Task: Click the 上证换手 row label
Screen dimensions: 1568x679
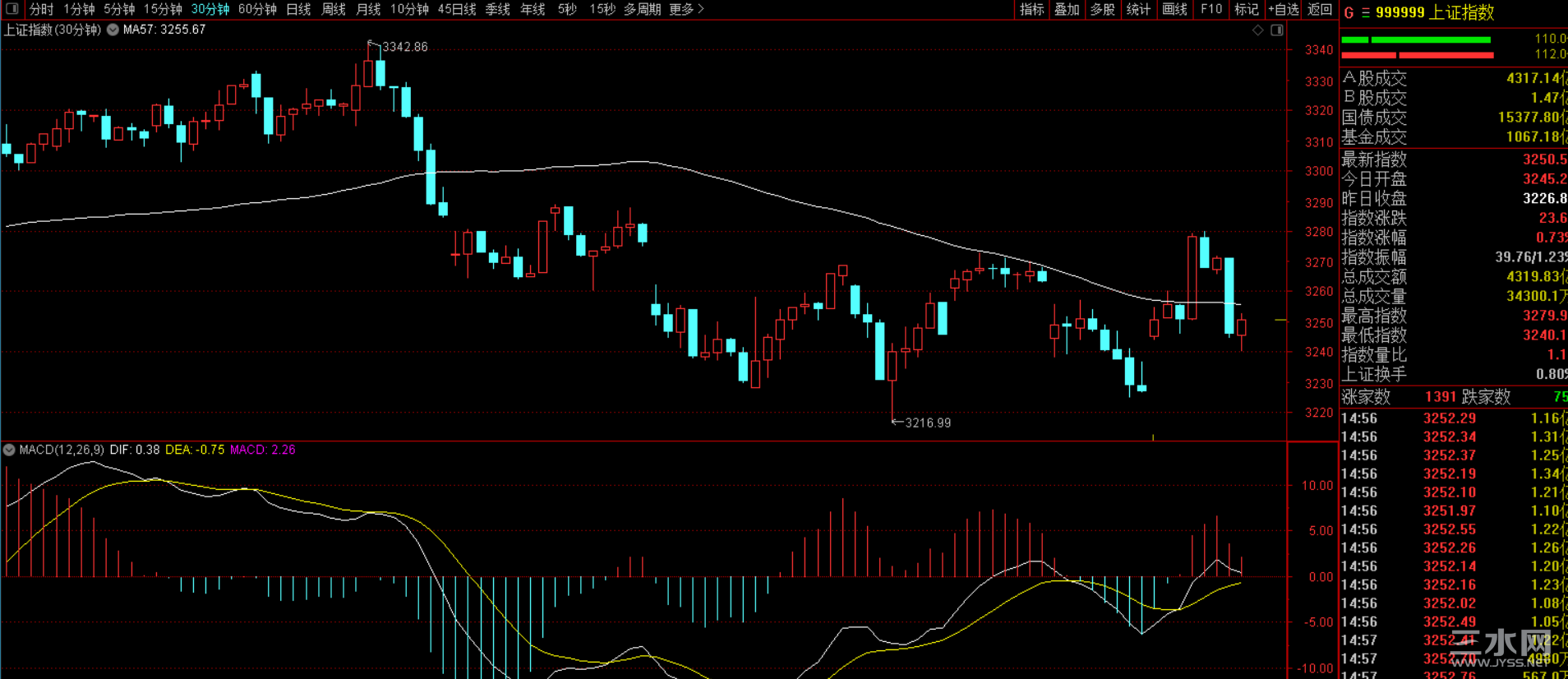Action: [x=1374, y=374]
